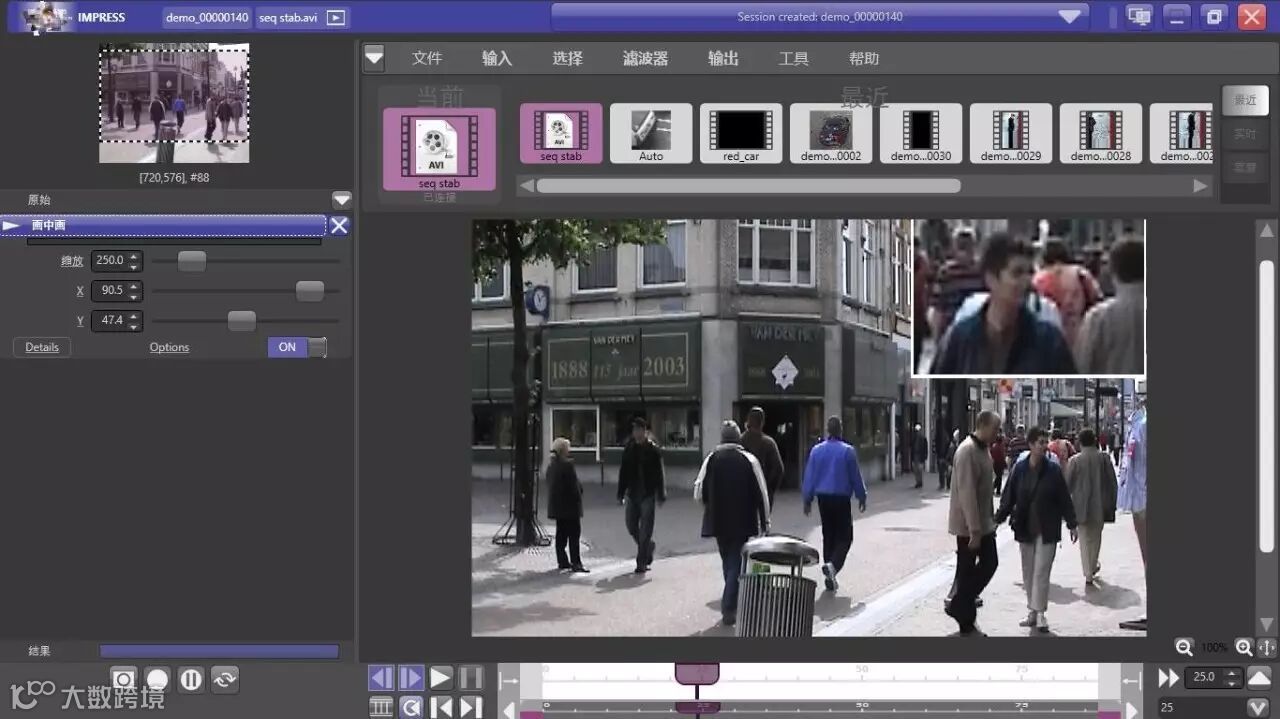The width and height of the screenshot is (1280, 719).
Task: Toggle the repeat loop playback icon
Action: [x=411, y=707]
